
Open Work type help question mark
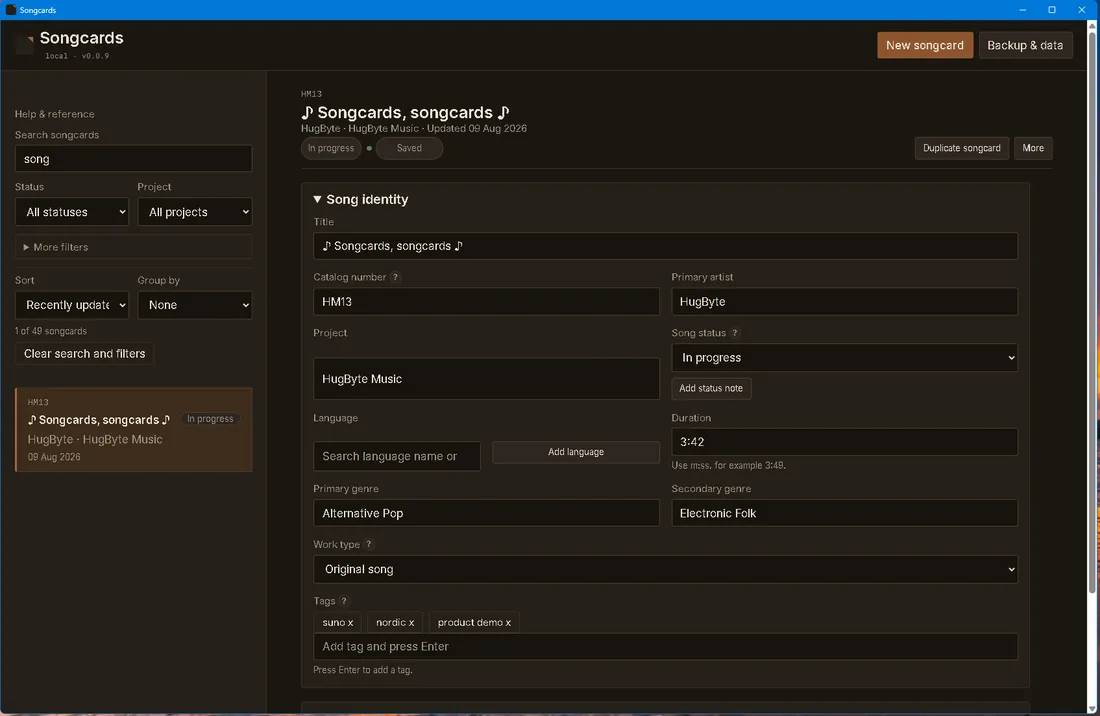(x=368, y=544)
